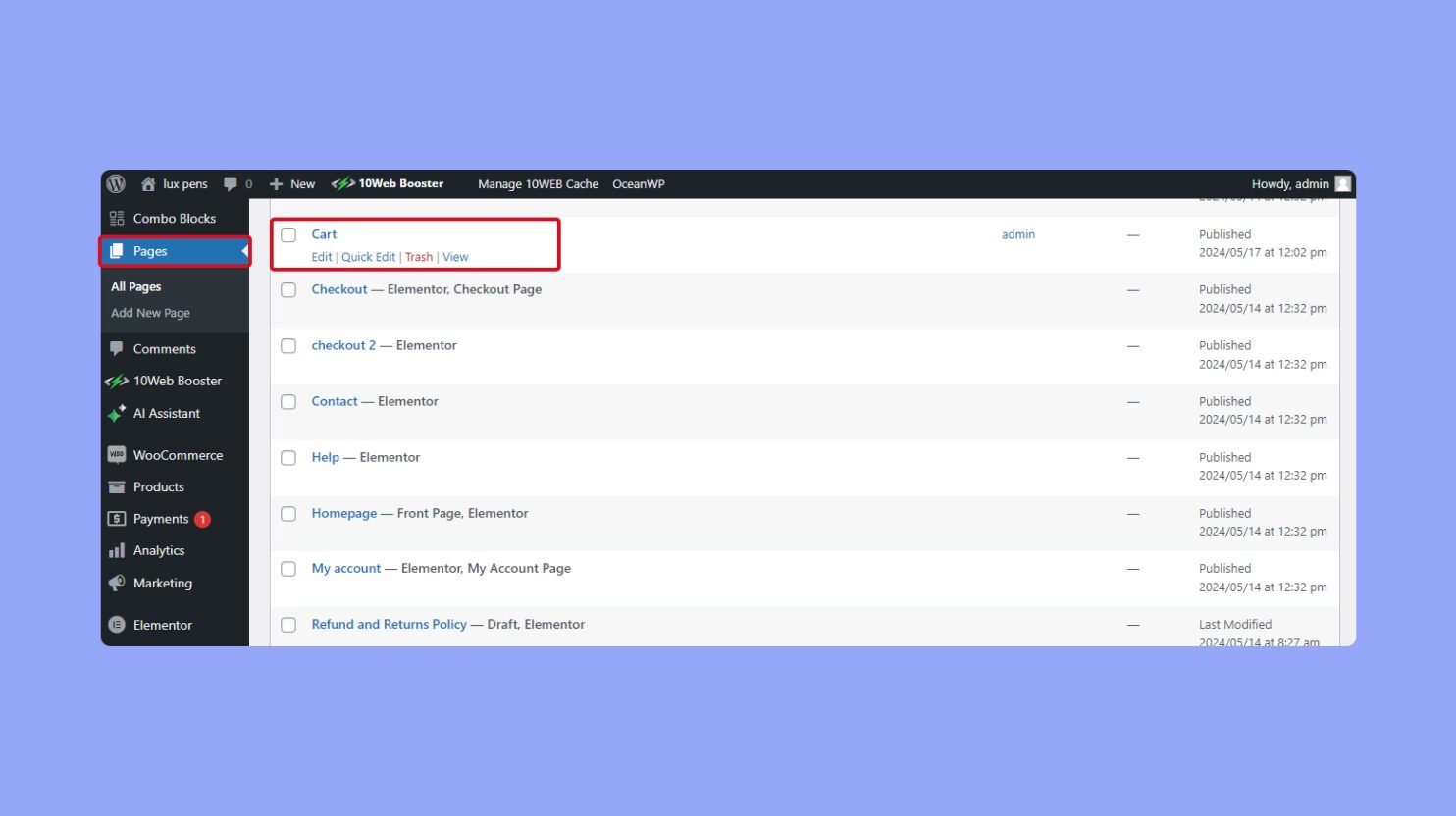Open the Howdy, admin user menu
The image size is (1456, 816).
click(x=1290, y=183)
